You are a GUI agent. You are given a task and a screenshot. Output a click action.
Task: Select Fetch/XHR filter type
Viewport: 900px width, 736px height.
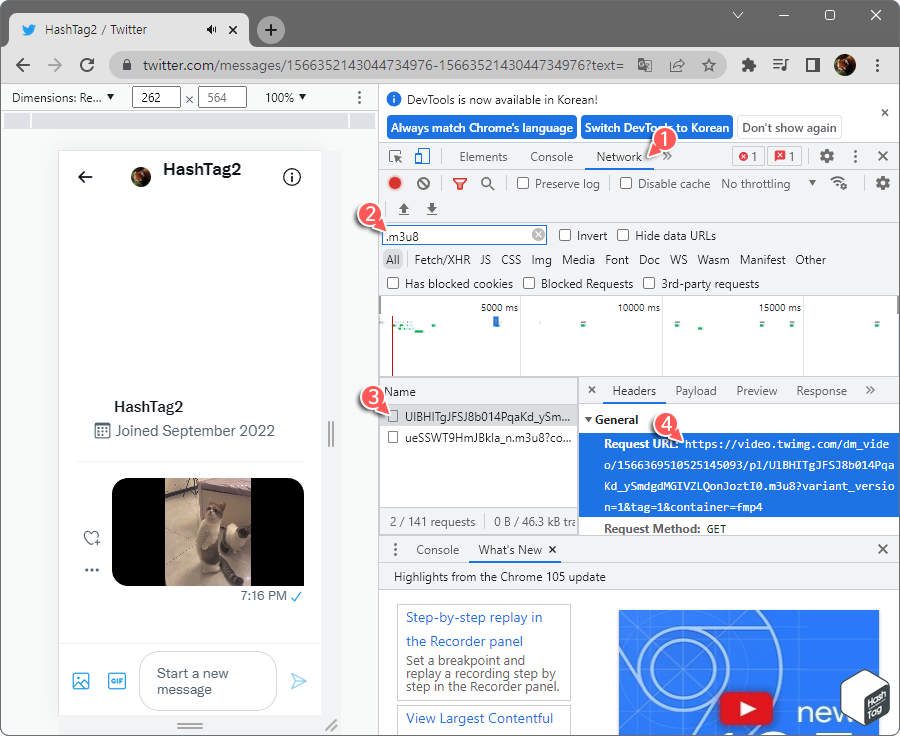(442, 259)
